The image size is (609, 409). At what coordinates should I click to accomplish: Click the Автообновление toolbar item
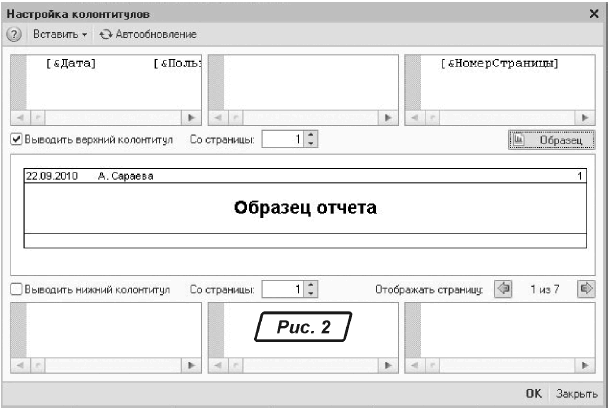(x=148, y=34)
